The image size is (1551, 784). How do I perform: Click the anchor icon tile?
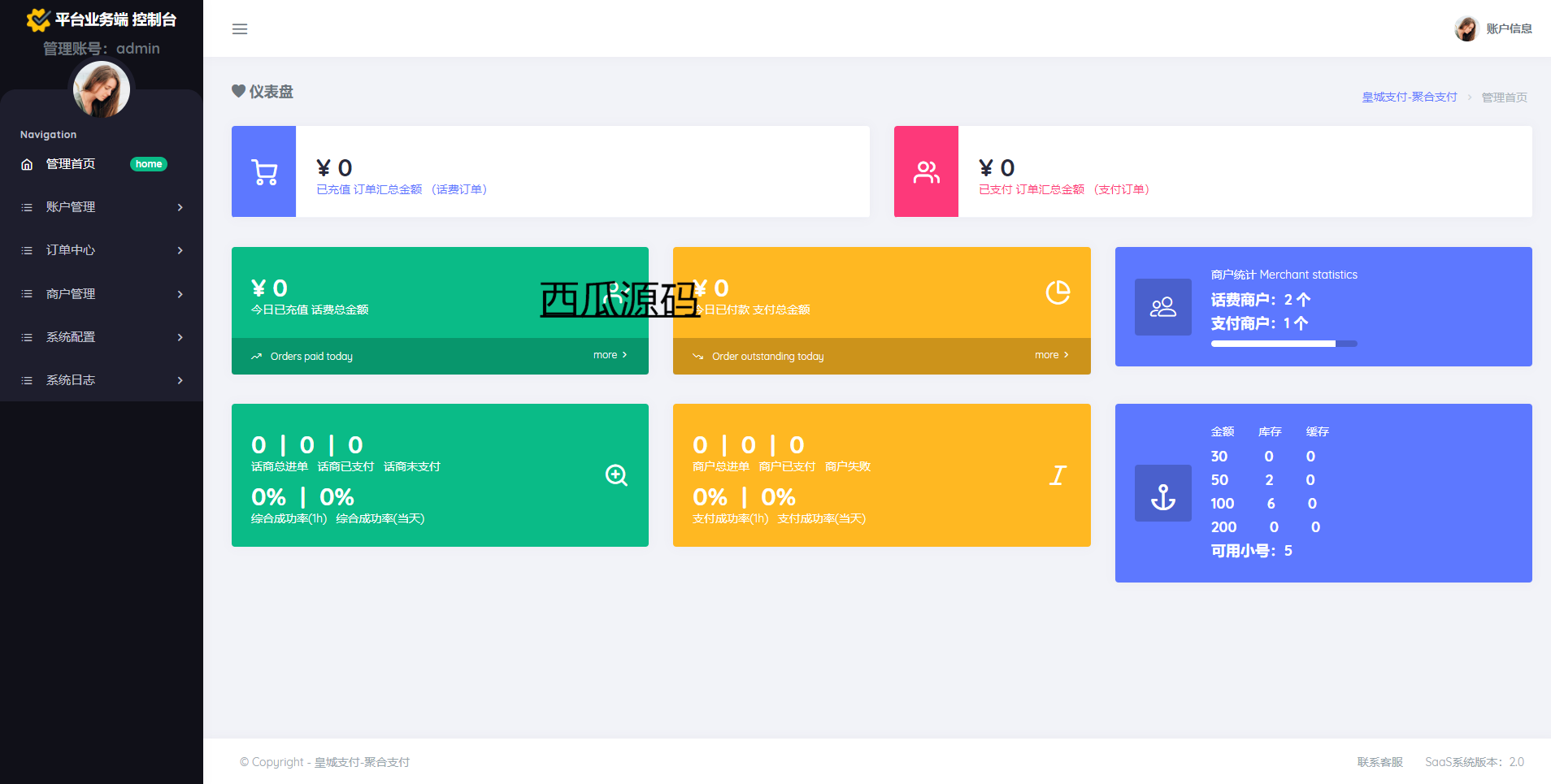pyautogui.click(x=1163, y=493)
